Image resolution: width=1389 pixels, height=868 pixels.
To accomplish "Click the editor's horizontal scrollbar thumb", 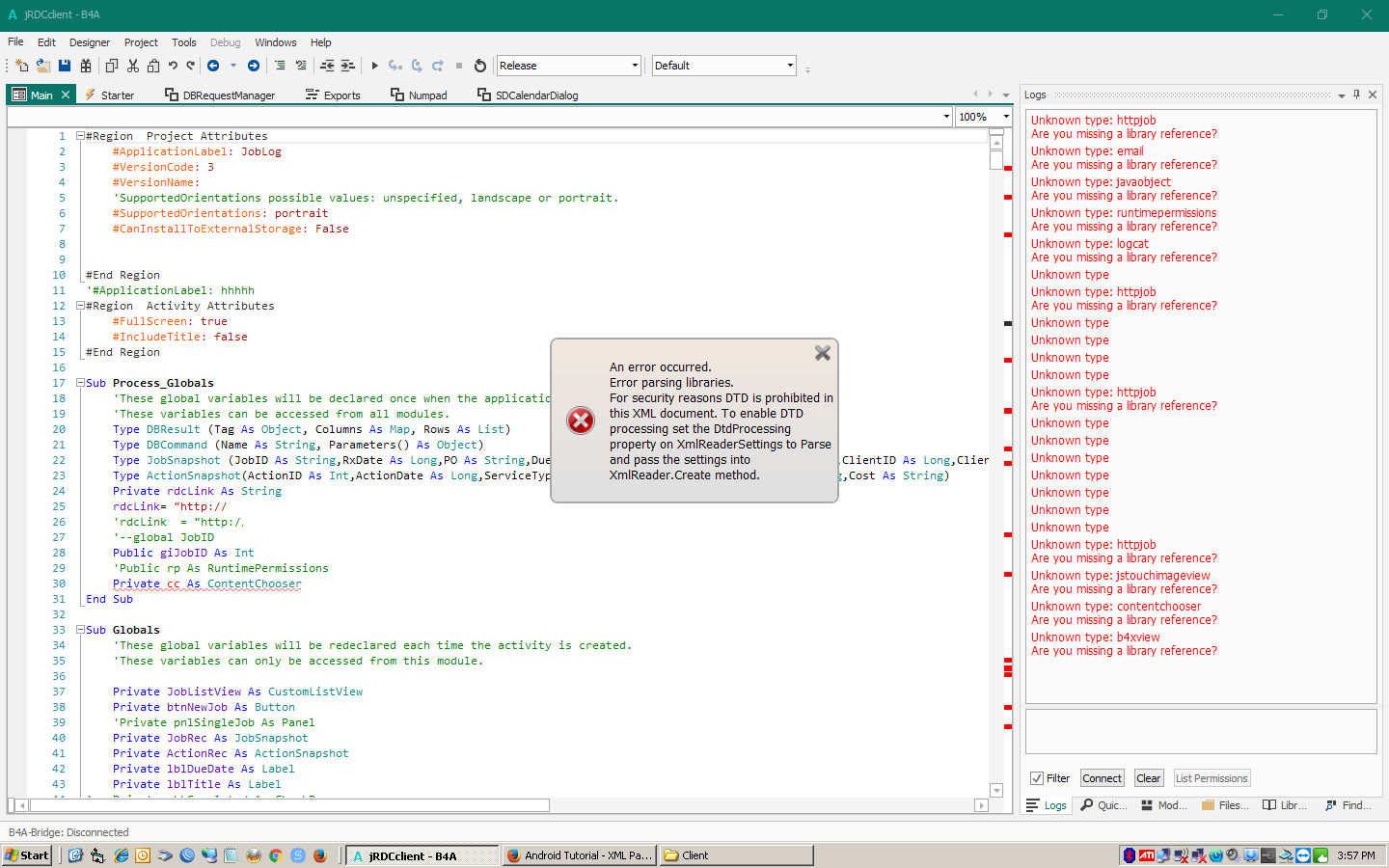I will (289, 805).
